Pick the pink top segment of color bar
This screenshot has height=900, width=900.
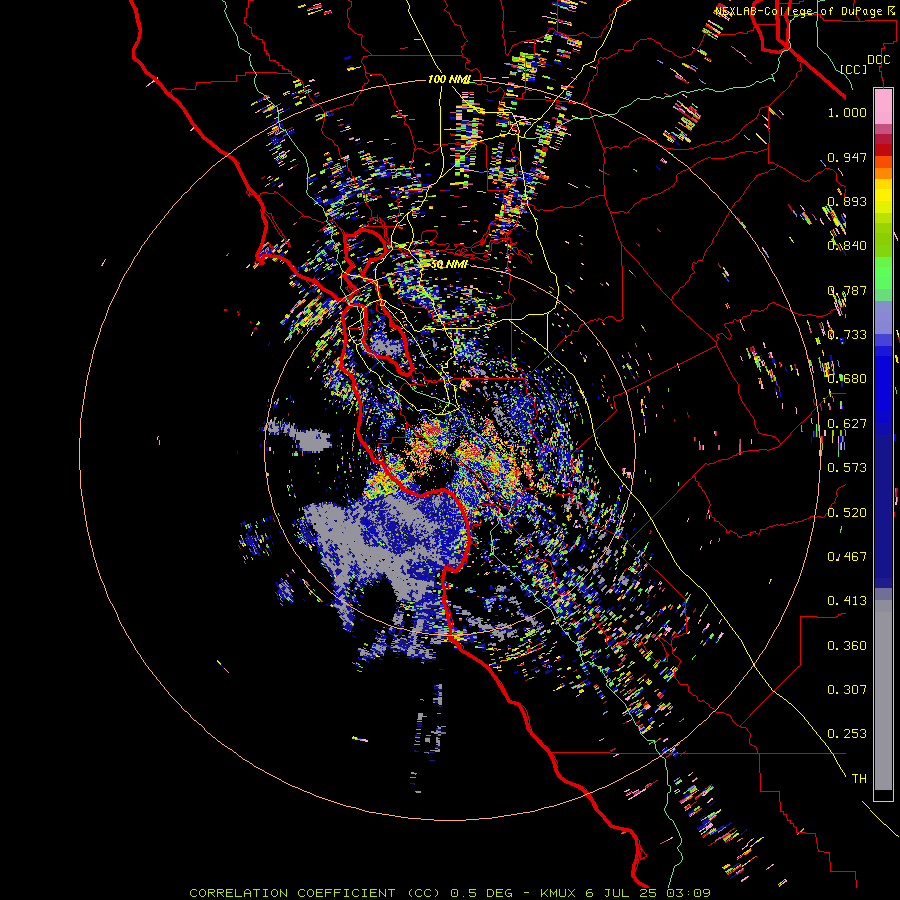[883, 106]
